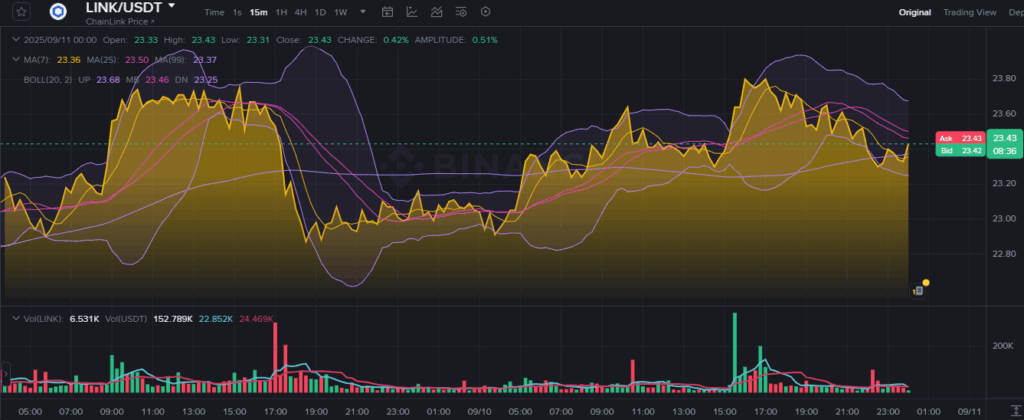Open chart settings hexagon icon

pos(485,12)
